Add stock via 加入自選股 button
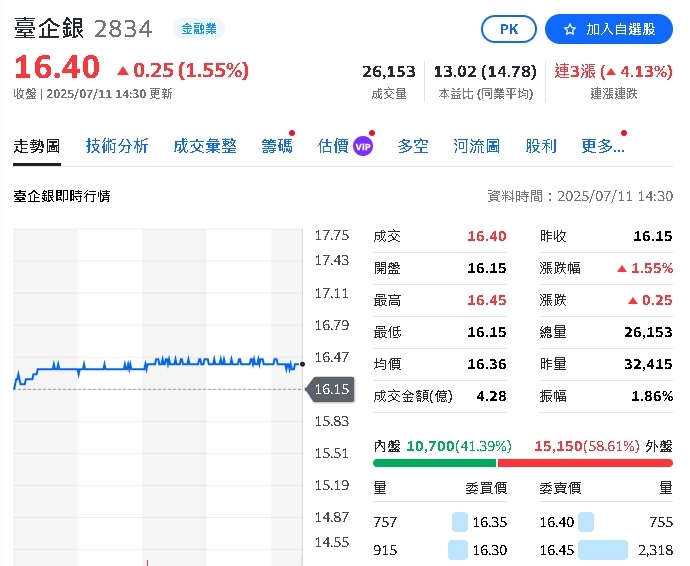The height and width of the screenshot is (566, 690). pos(609,30)
